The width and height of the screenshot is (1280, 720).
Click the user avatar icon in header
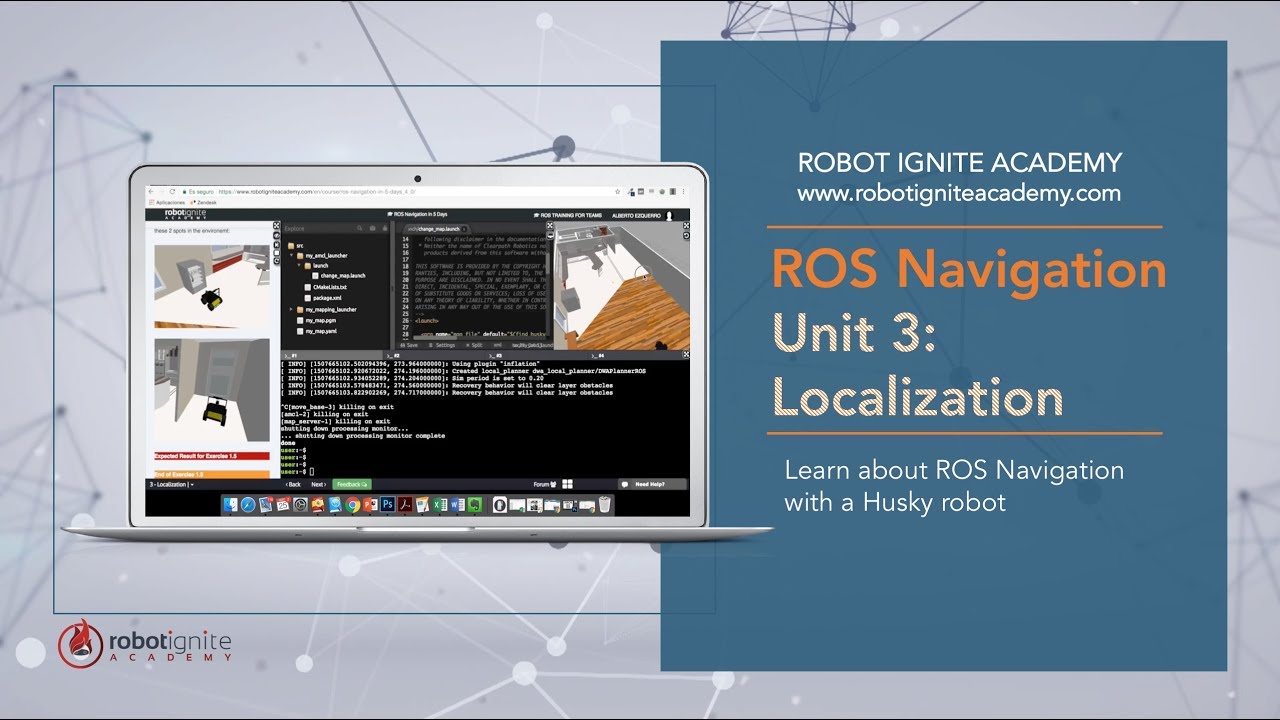click(669, 215)
